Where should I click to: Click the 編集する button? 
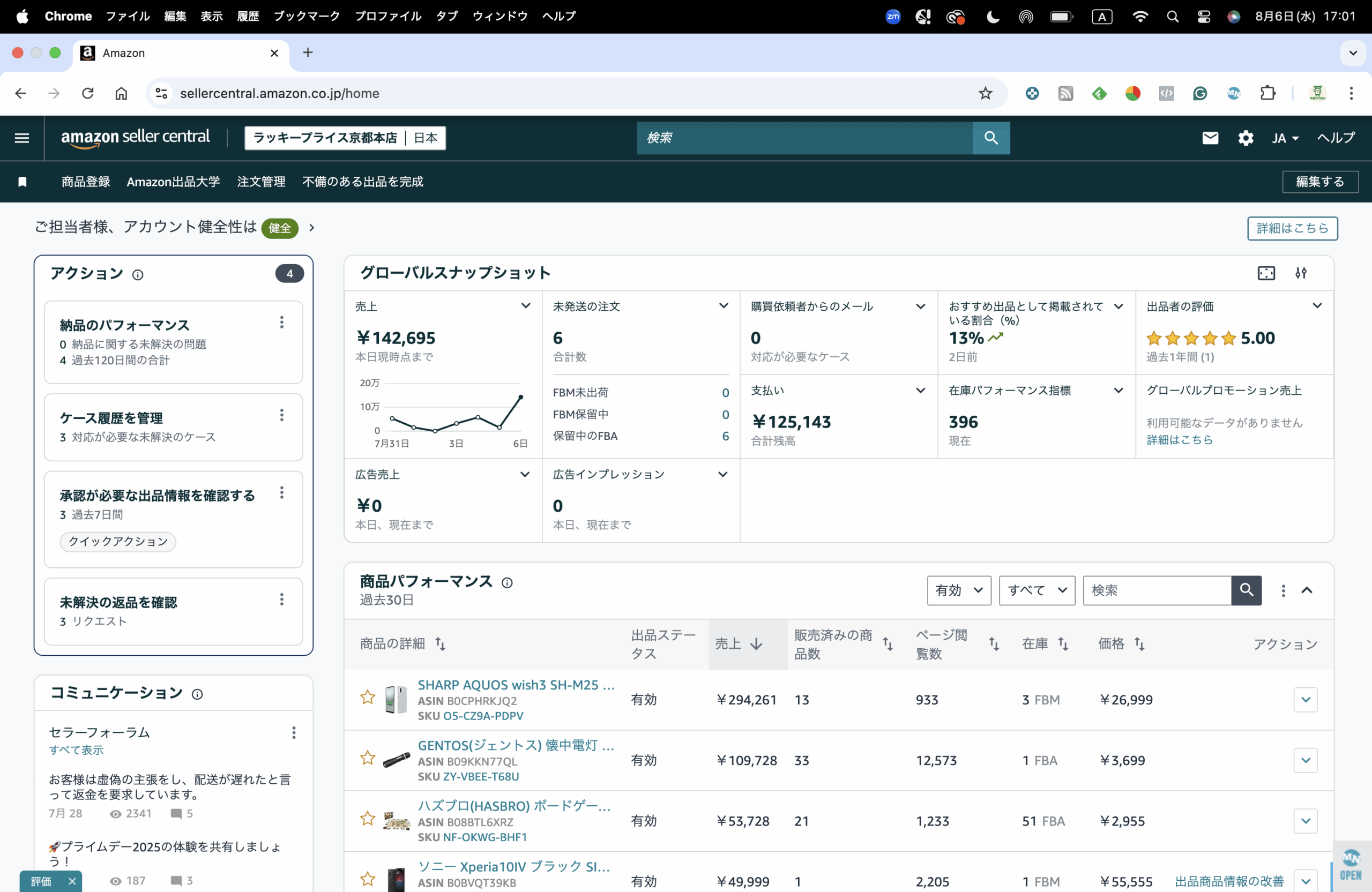1319,182
